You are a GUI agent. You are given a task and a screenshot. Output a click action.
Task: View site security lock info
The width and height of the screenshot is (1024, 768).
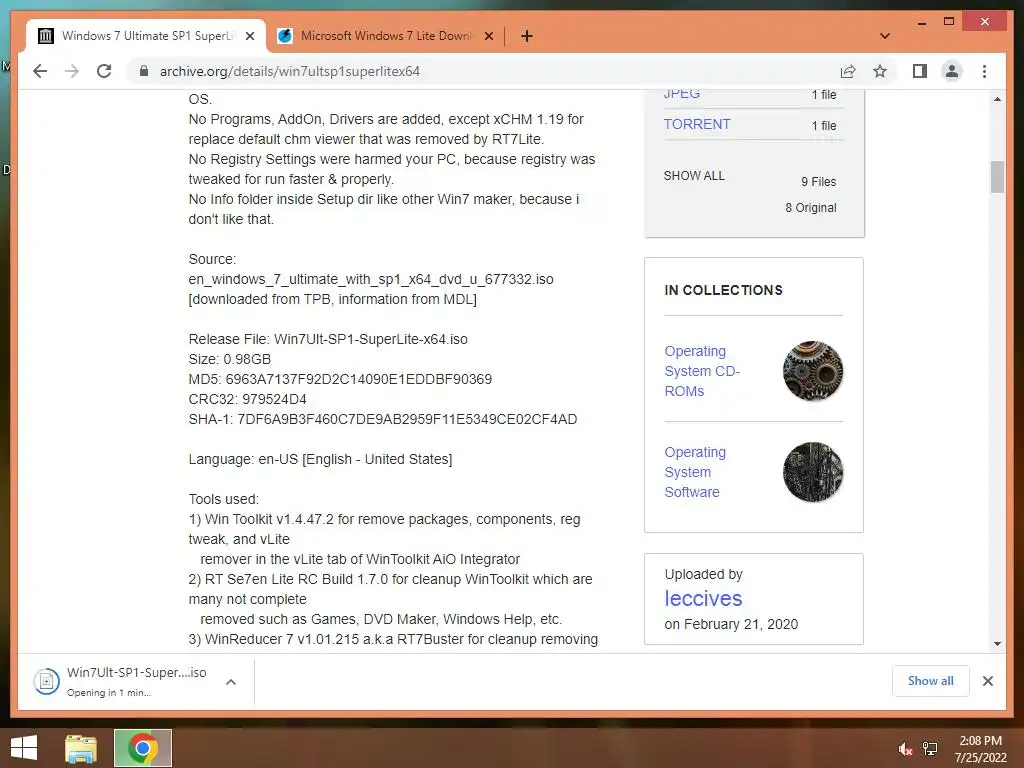[x=144, y=71]
